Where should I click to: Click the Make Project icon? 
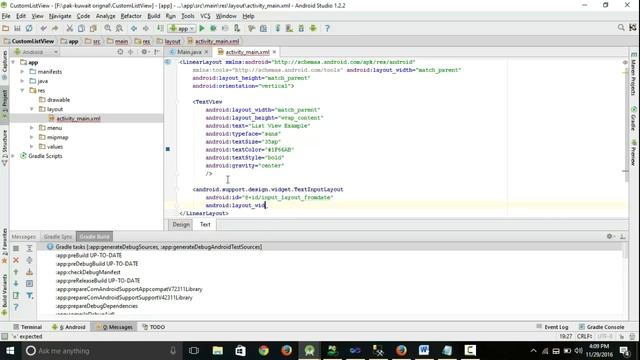click(160, 28)
